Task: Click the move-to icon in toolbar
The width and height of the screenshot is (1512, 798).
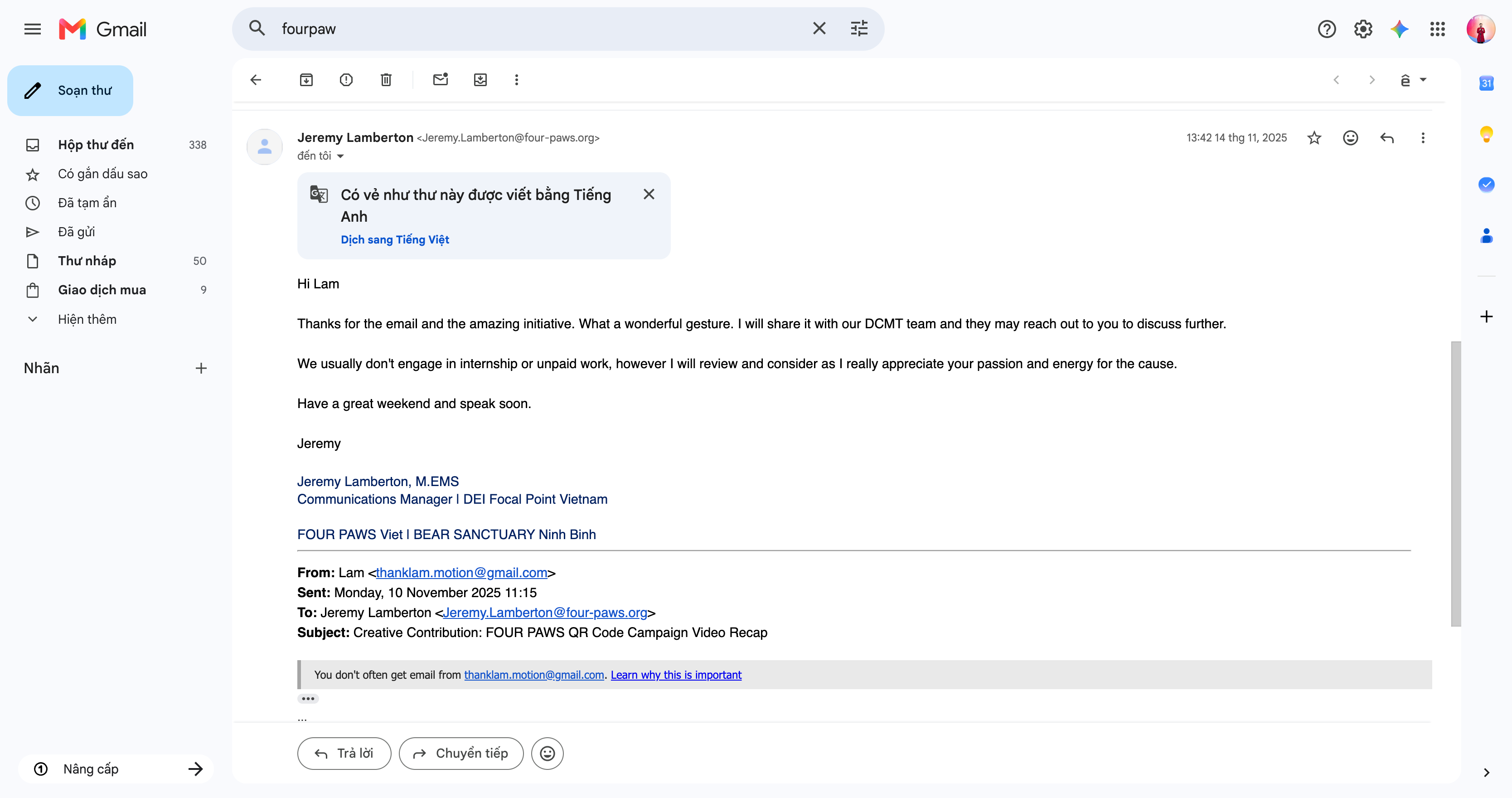Action: point(480,80)
